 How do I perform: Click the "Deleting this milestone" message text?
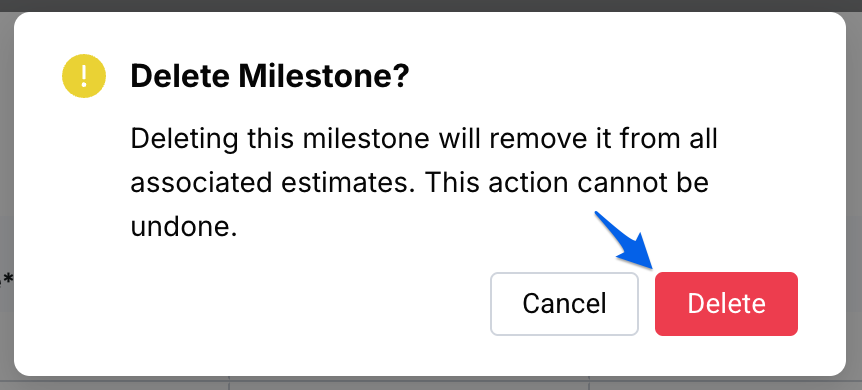pos(279,138)
